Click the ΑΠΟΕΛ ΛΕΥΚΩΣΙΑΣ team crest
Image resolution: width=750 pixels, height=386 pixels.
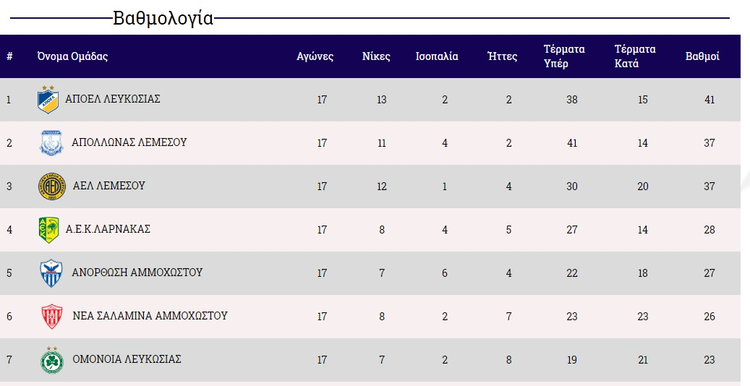coord(48,99)
